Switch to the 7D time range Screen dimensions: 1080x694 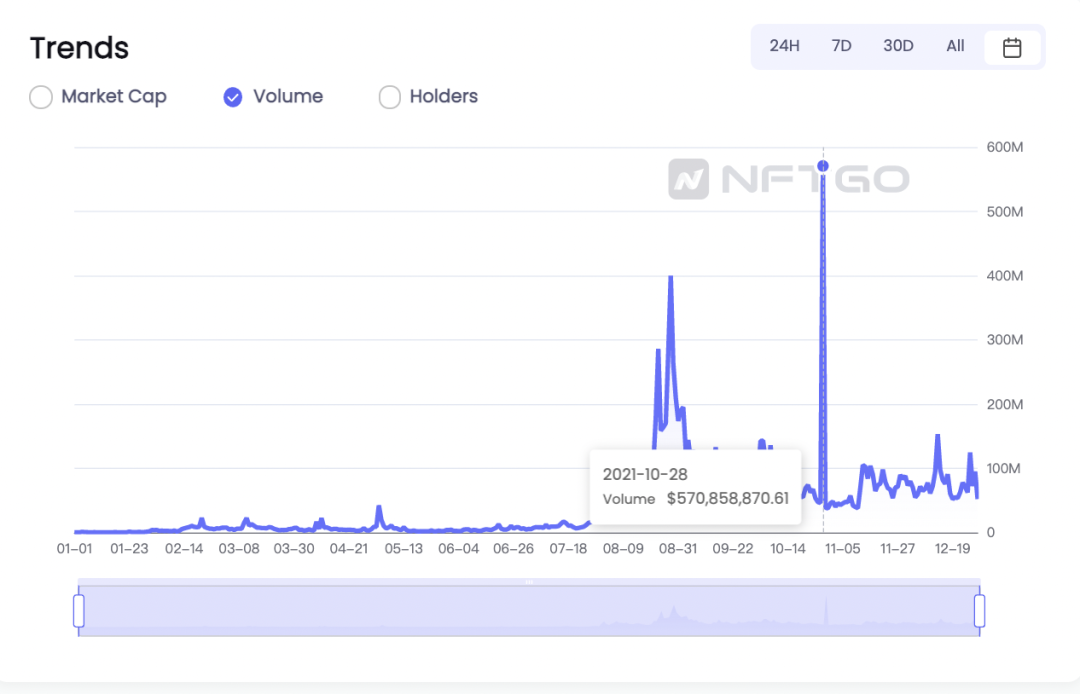842,46
